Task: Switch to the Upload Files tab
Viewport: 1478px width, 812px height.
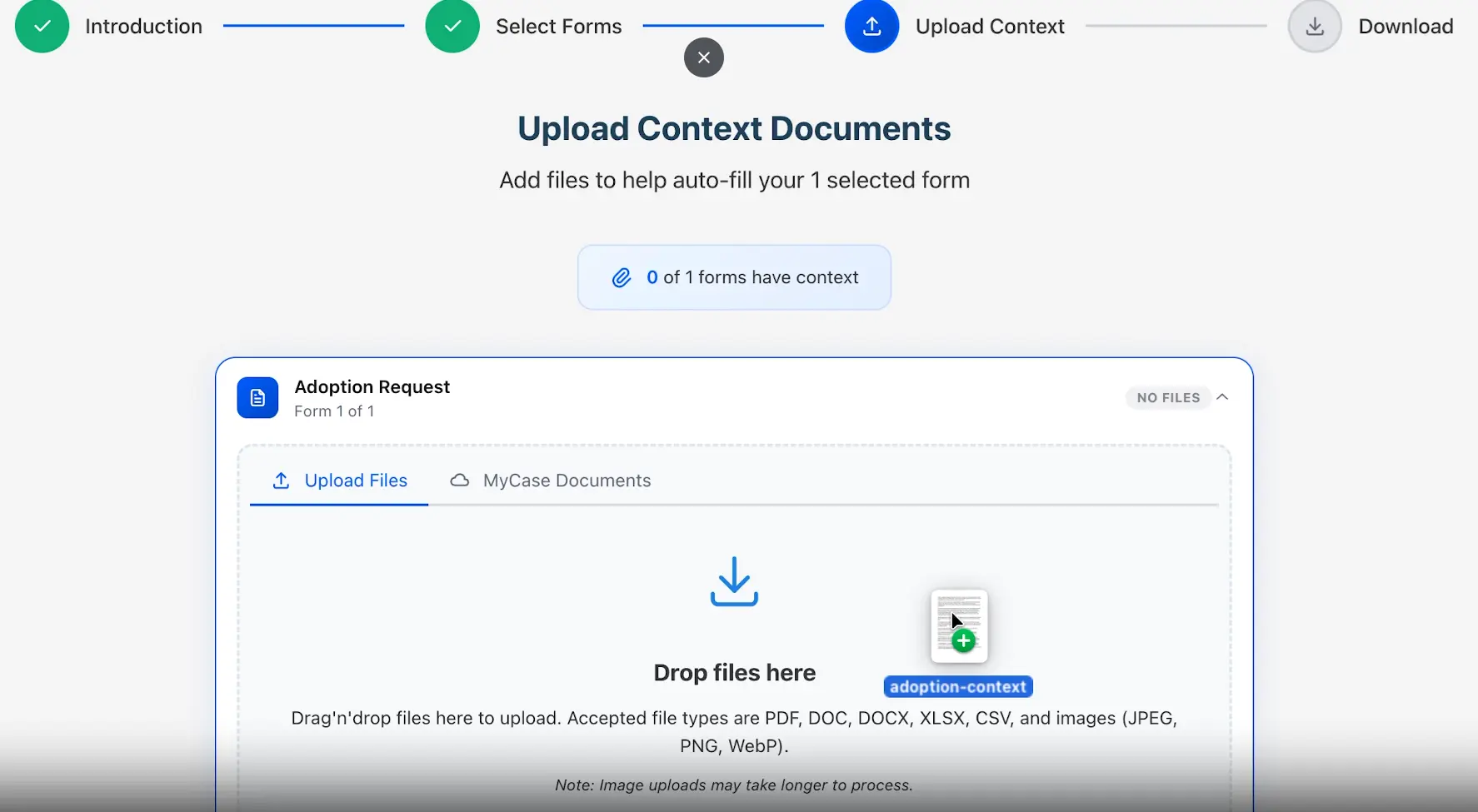Action: tap(339, 481)
